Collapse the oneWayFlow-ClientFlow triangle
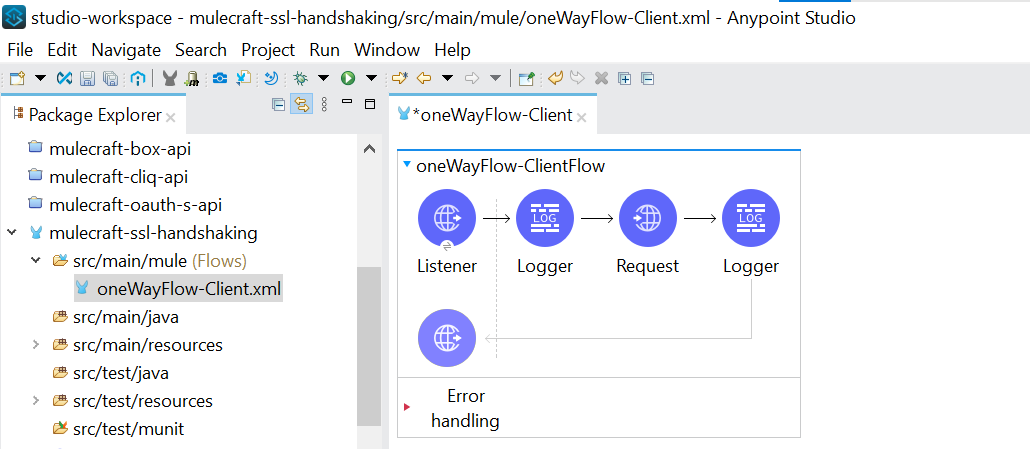The height and width of the screenshot is (449, 1030). (407, 165)
